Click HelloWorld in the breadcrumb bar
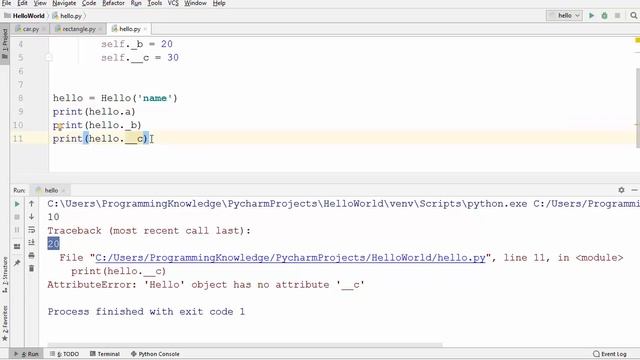 pyautogui.click(x=24, y=16)
